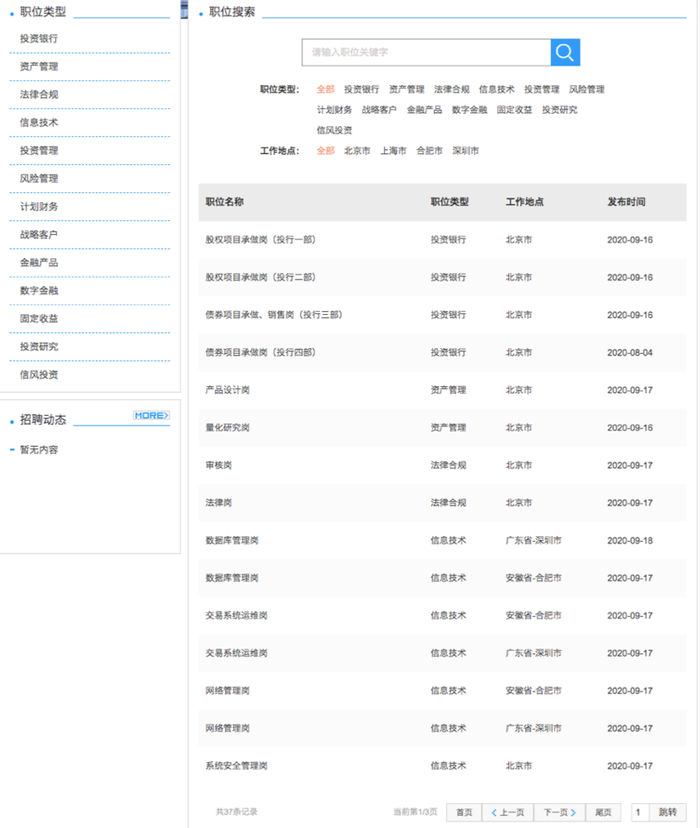700x828 pixels.
Task: Select 计划财务 in the sidebar list
Action: tap(39, 206)
